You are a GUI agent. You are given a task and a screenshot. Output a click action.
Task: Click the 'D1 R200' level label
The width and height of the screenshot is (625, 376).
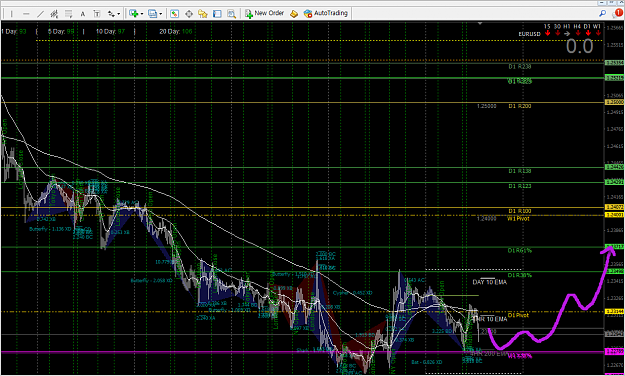520,106
